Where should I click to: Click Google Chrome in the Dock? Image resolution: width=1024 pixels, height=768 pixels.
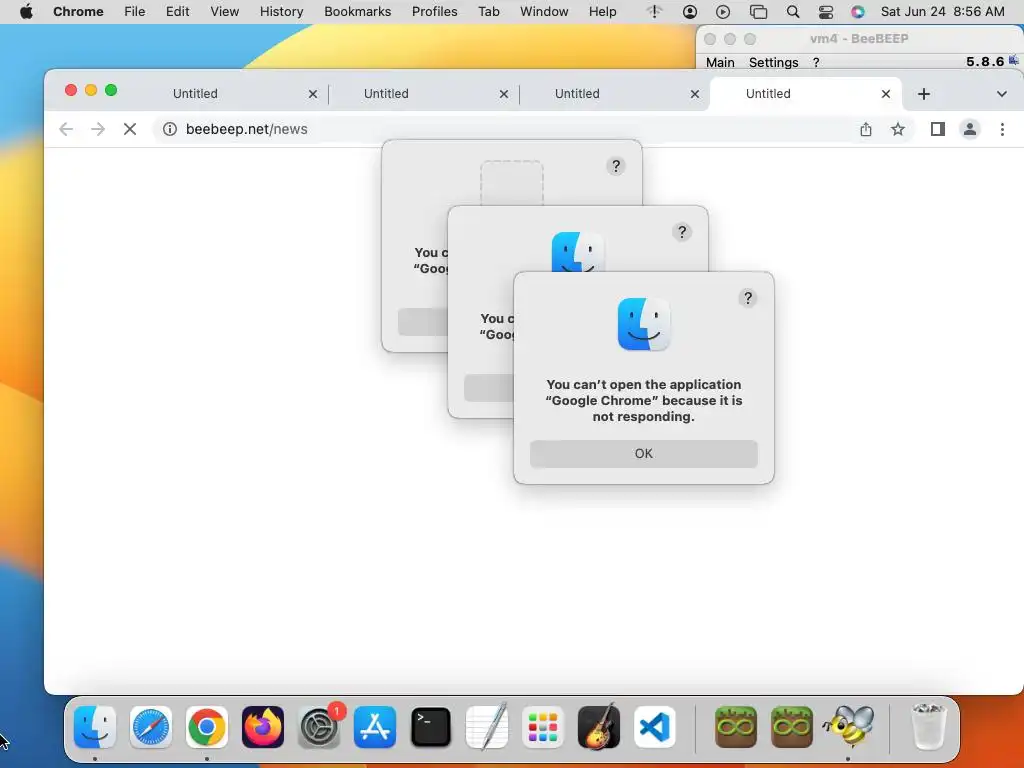pos(207,727)
